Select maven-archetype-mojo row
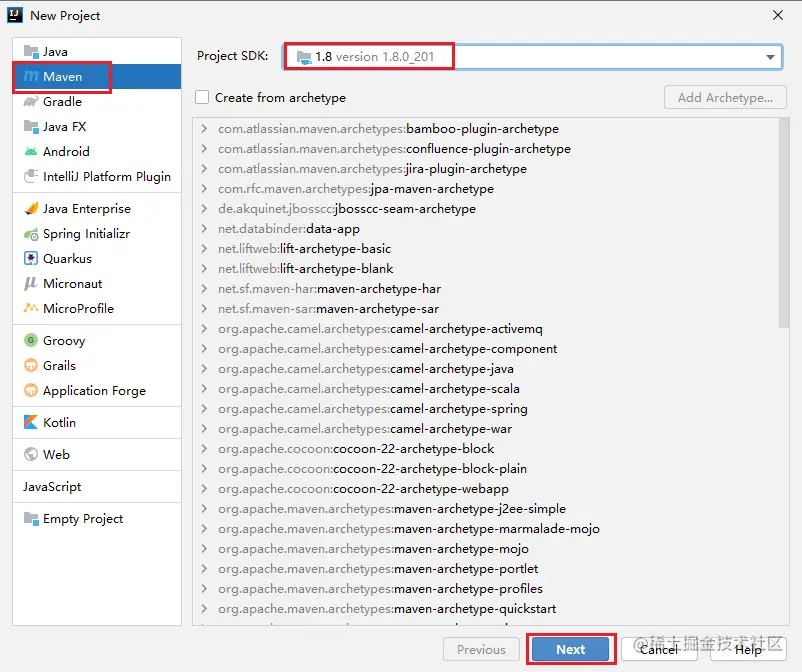This screenshot has height=672, width=802. 485,548
